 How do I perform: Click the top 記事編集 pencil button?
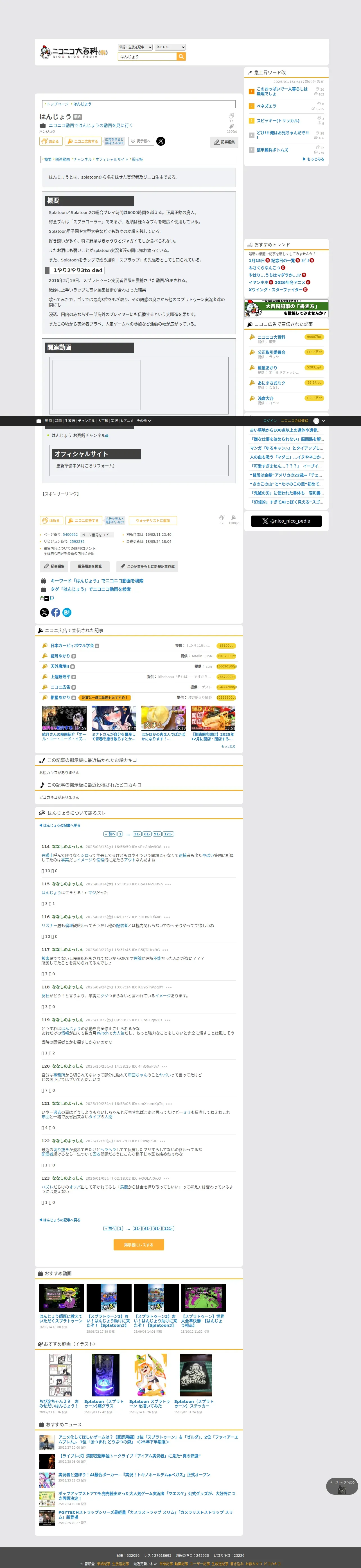coord(224,142)
